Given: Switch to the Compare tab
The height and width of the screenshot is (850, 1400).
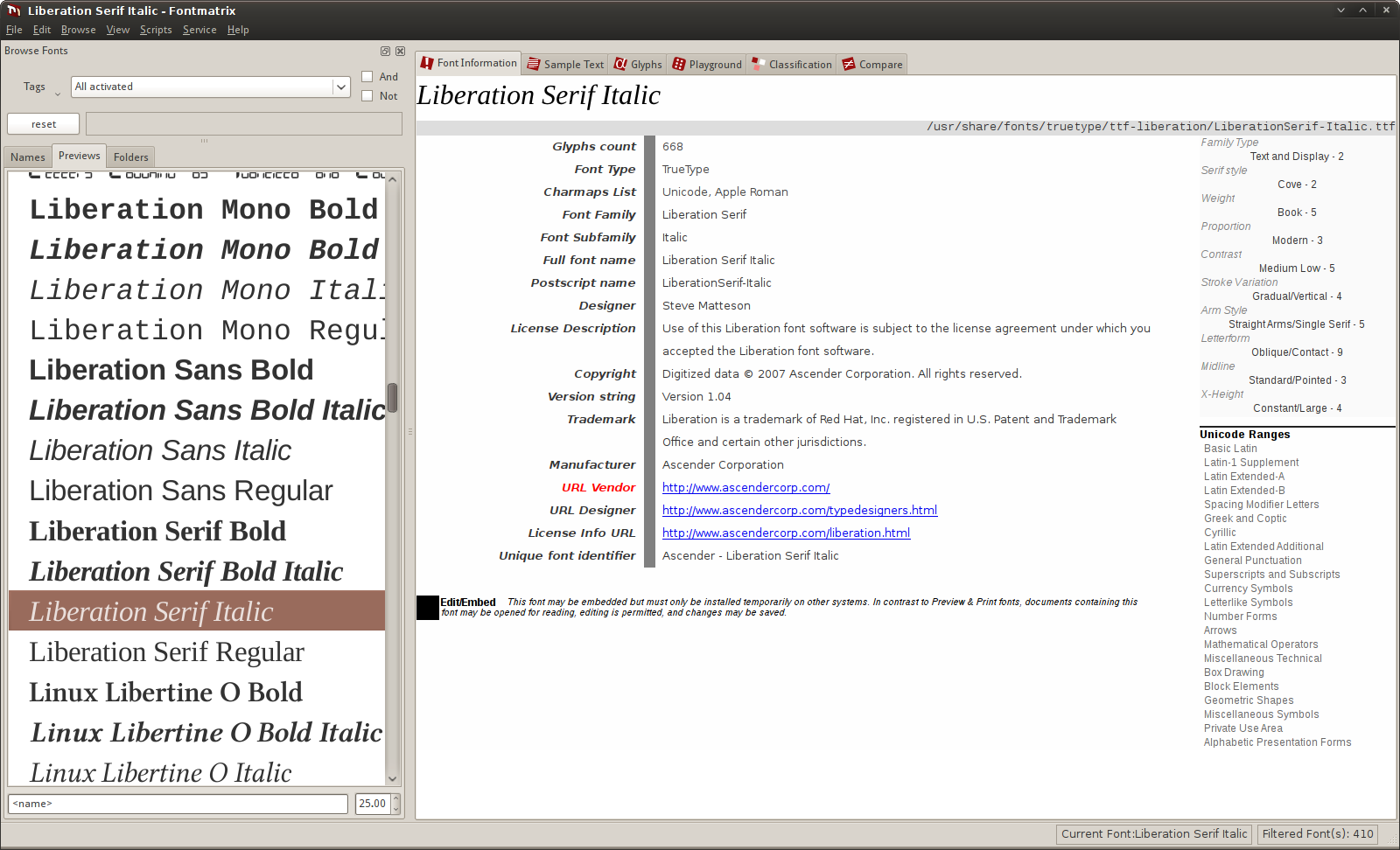Looking at the screenshot, I should coord(871,65).
